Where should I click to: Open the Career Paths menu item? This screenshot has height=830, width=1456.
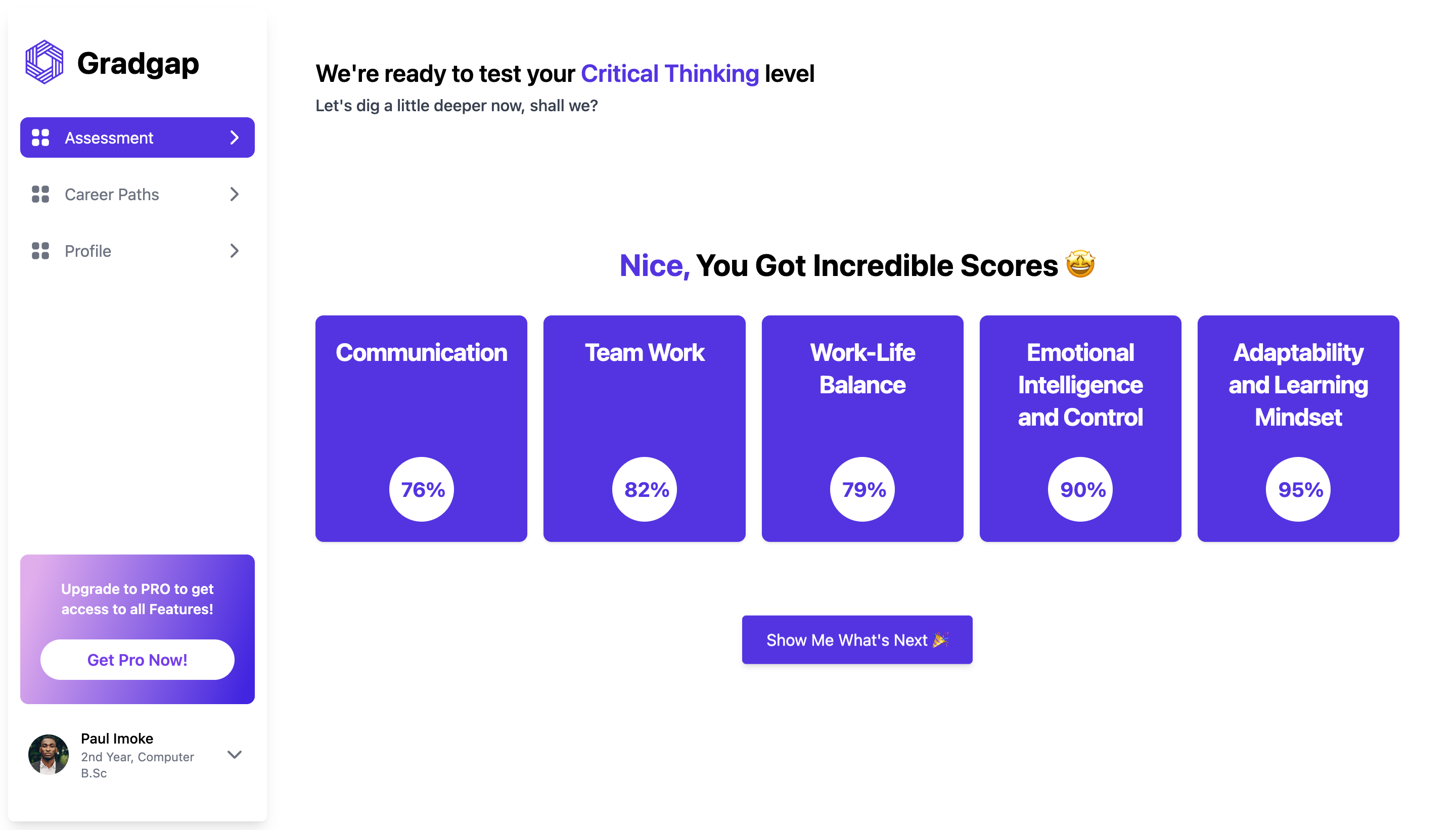pyautogui.click(x=112, y=195)
